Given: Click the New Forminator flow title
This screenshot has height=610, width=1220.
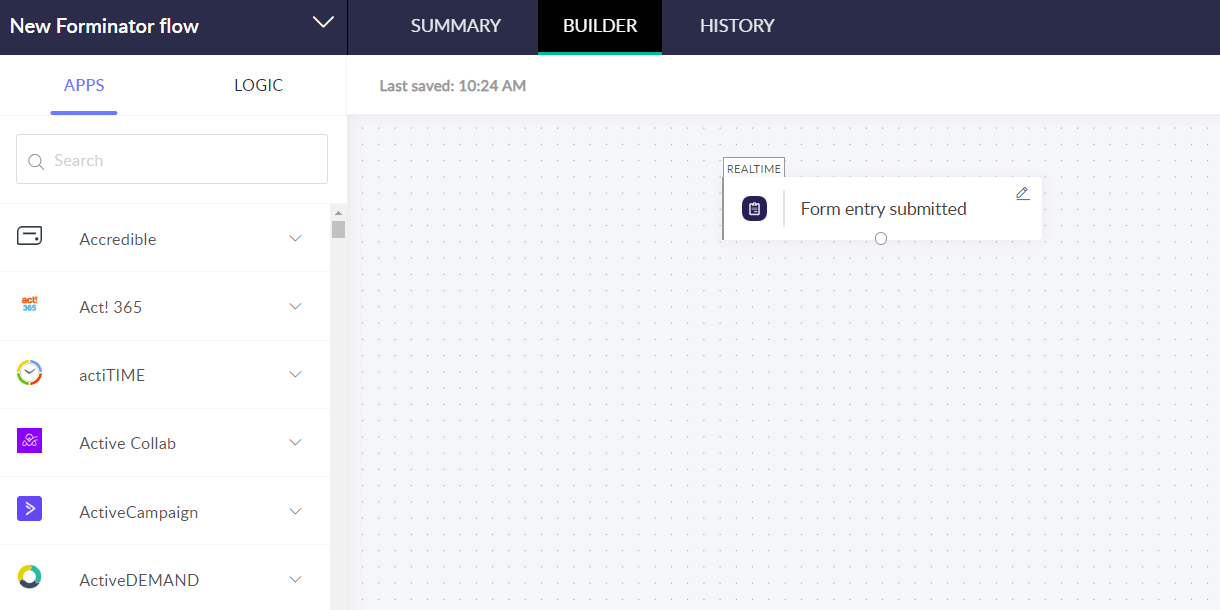Looking at the screenshot, I should (104, 26).
